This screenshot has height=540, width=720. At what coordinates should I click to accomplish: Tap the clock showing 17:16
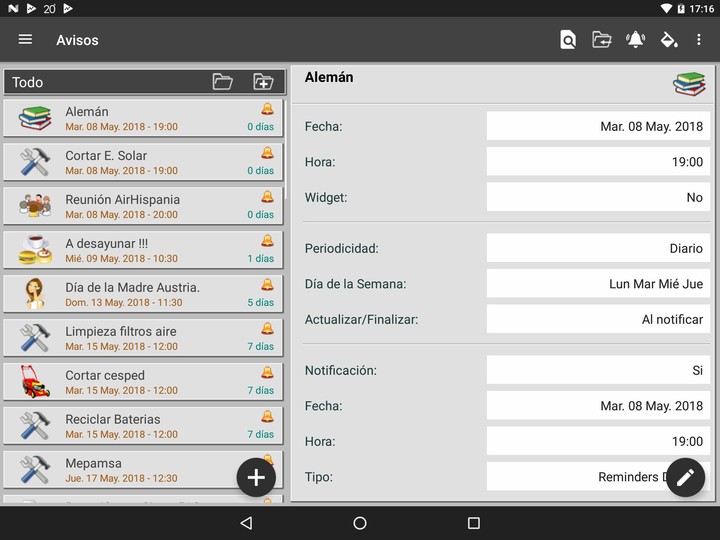click(701, 8)
